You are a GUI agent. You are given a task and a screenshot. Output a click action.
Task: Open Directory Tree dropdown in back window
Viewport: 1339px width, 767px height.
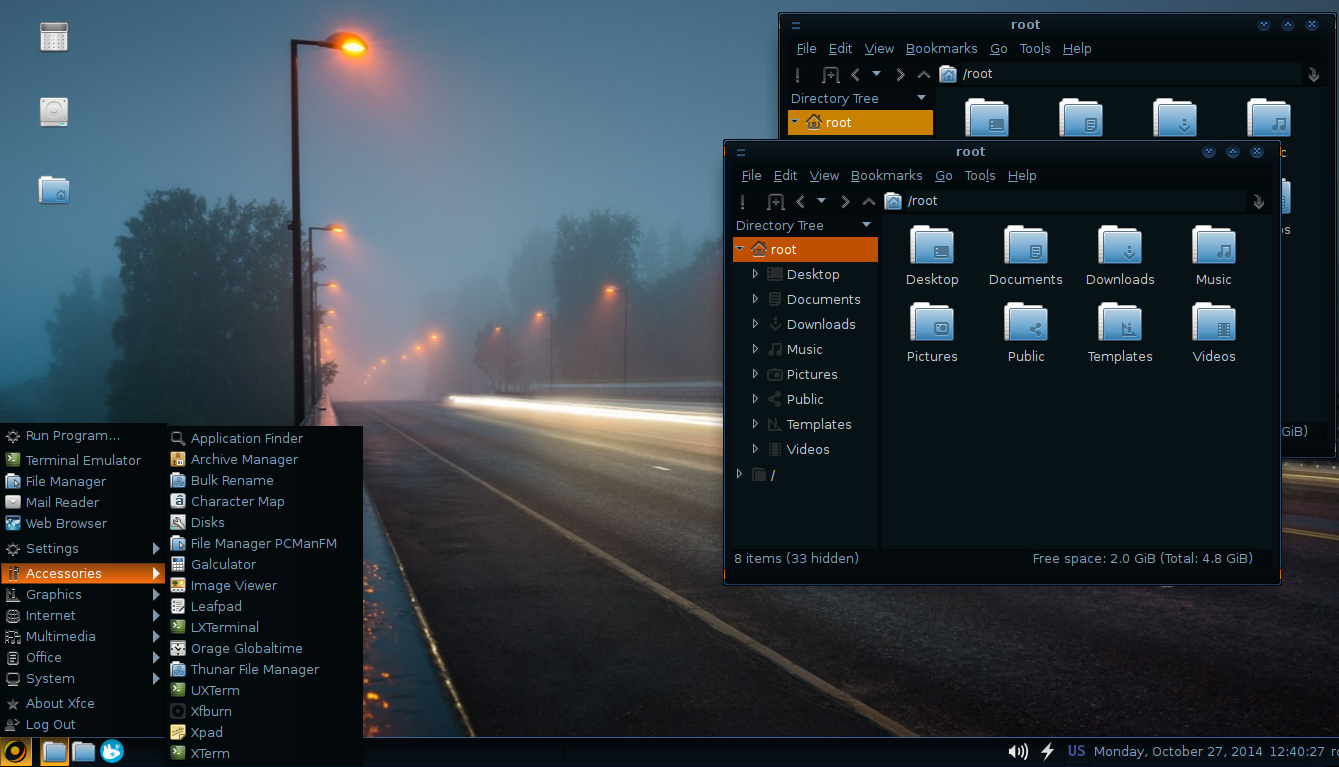tap(921, 98)
